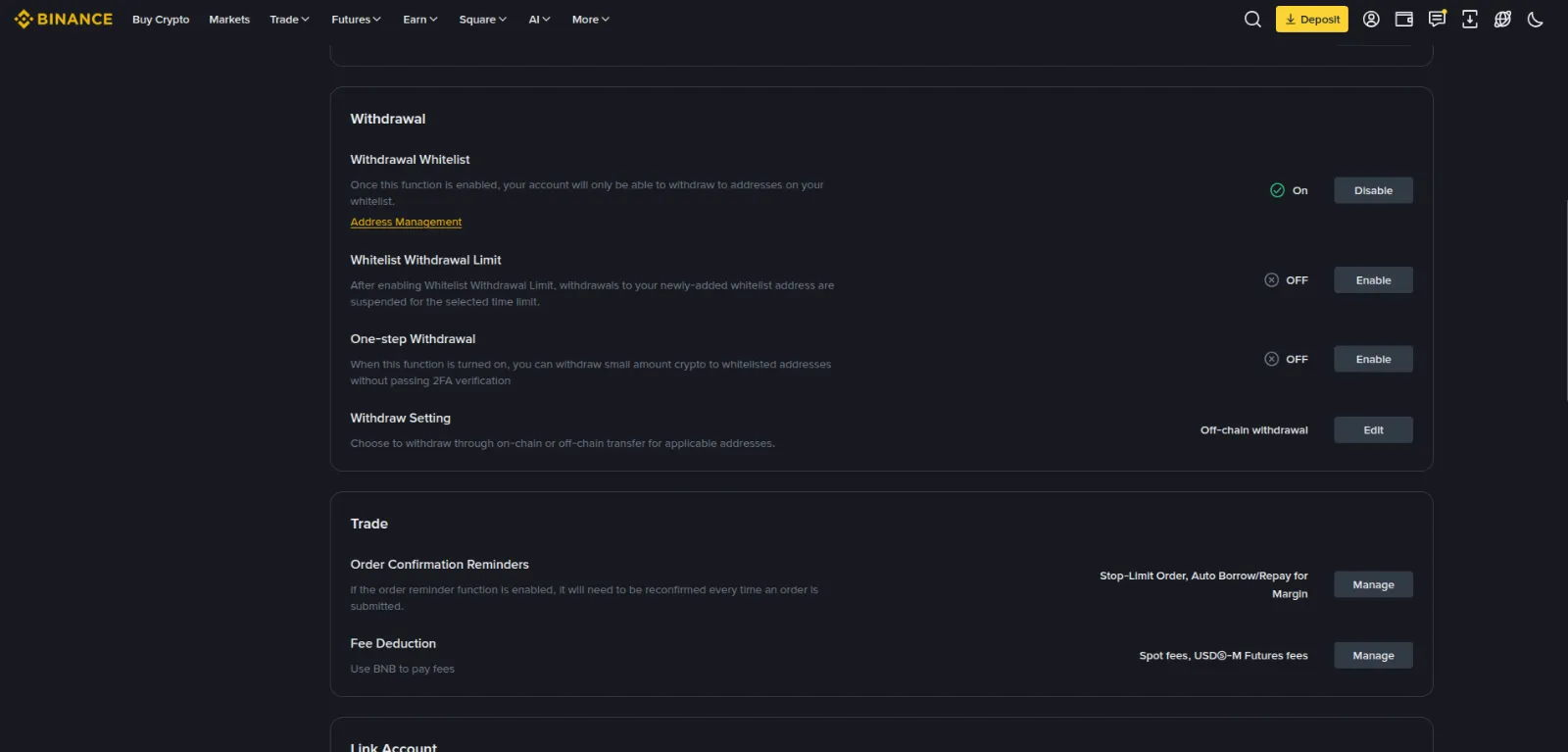Enable One-step Withdrawal
Screen dimensions: 1568x752
point(1373,359)
